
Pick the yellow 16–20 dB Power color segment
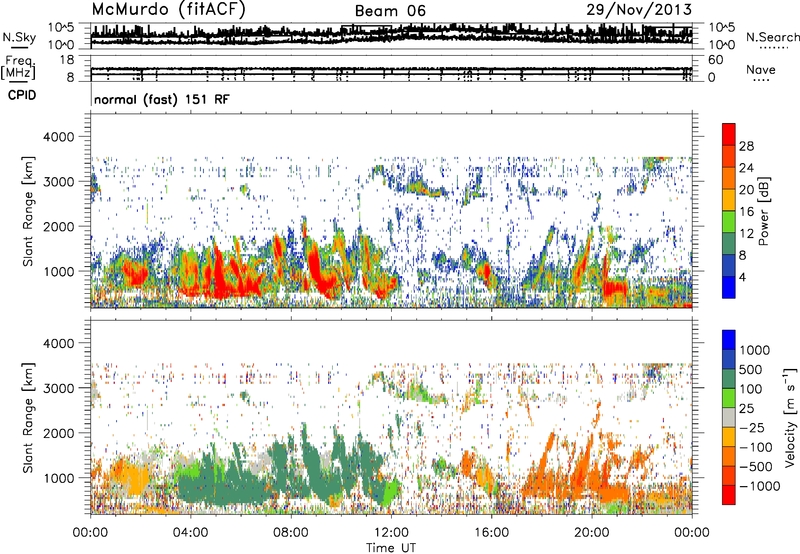(729, 199)
